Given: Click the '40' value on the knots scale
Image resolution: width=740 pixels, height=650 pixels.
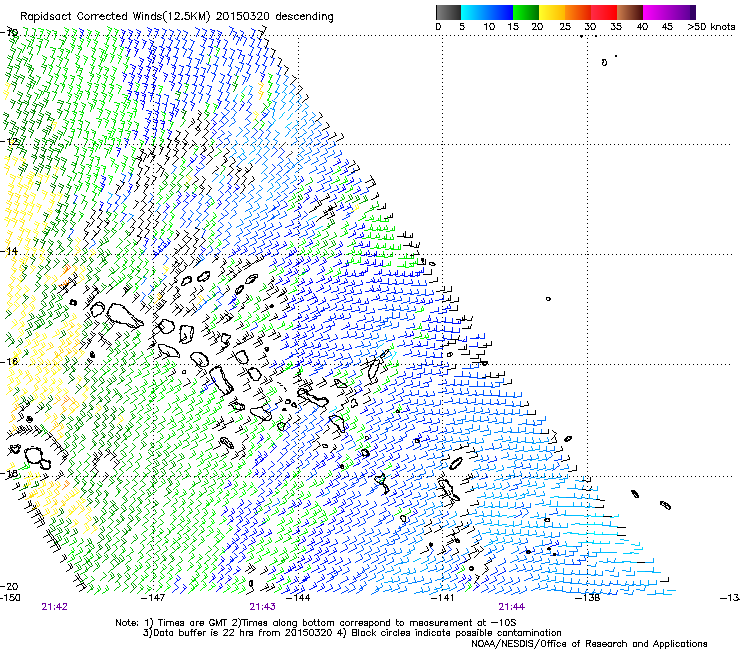Looking at the screenshot, I should [x=642, y=27].
